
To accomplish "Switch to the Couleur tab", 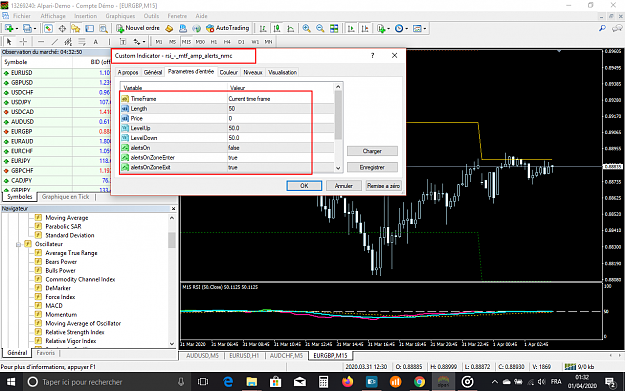I will point(228,73).
